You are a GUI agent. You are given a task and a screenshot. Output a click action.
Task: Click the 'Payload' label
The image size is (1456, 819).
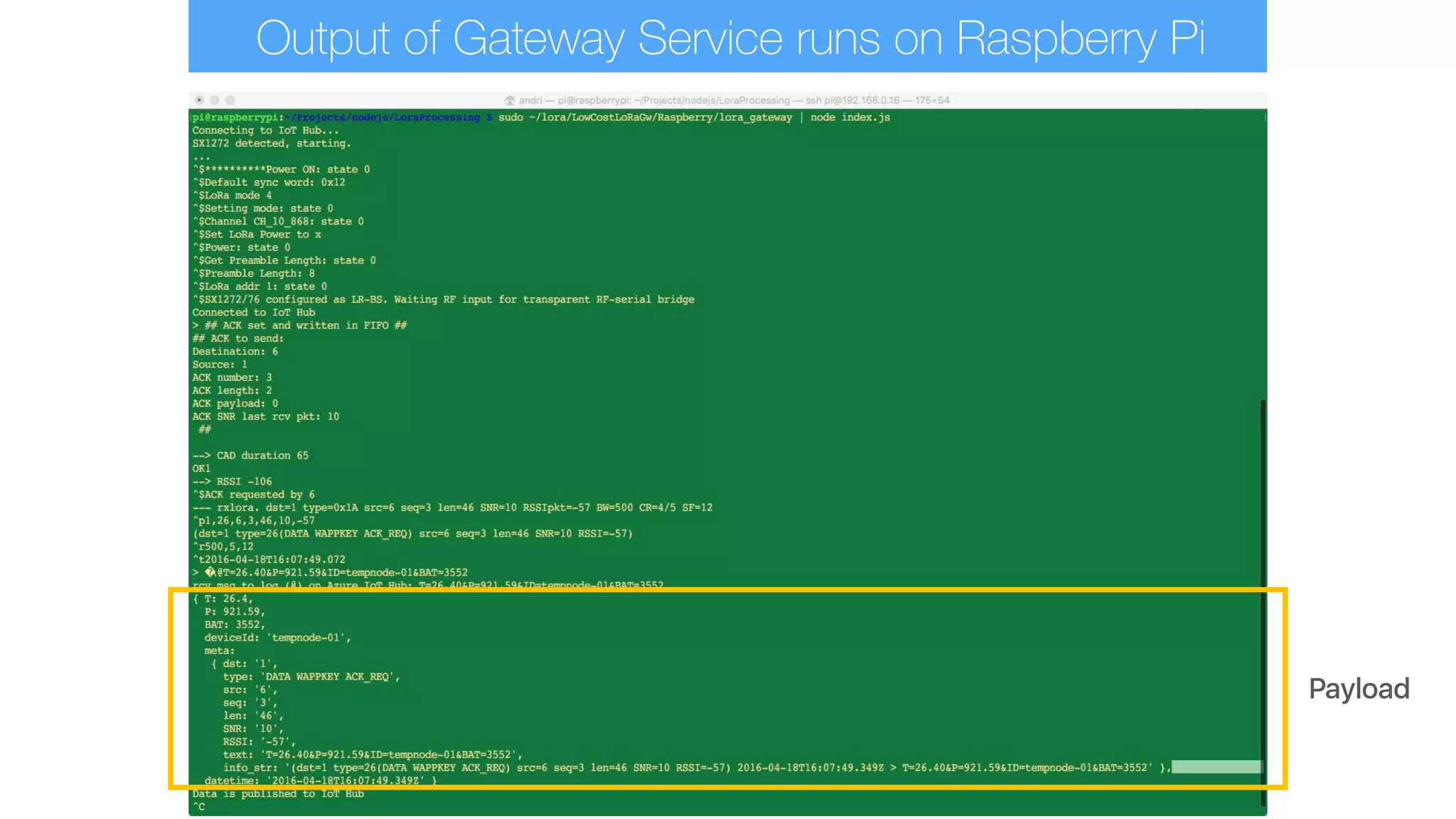(x=1359, y=688)
